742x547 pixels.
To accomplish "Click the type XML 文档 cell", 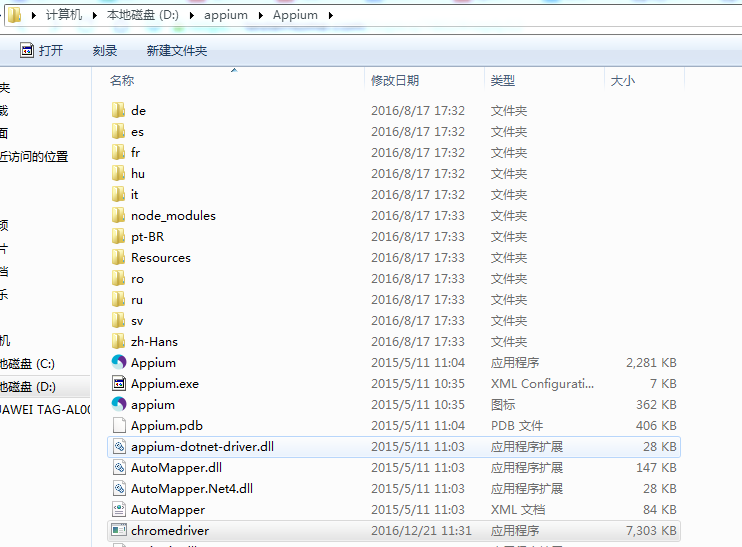I will (518, 510).
